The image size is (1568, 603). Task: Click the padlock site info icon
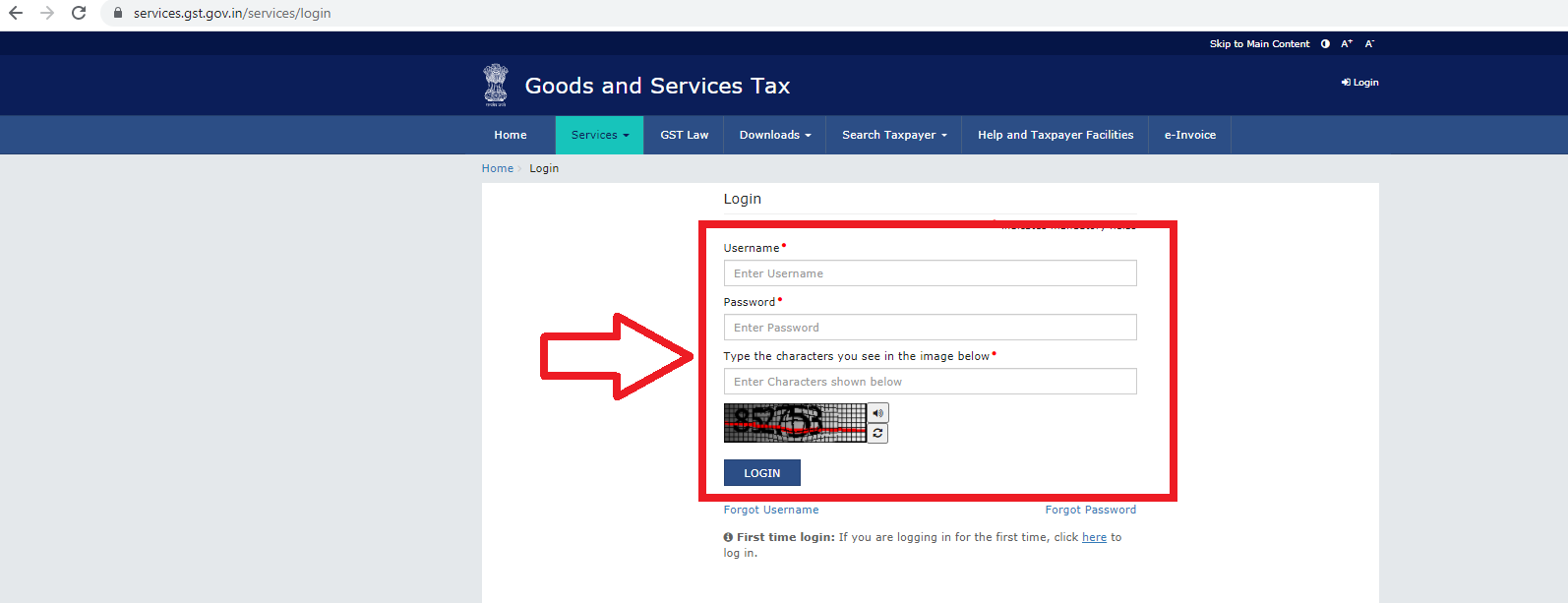pyautogui.click(x=118, y=13)
